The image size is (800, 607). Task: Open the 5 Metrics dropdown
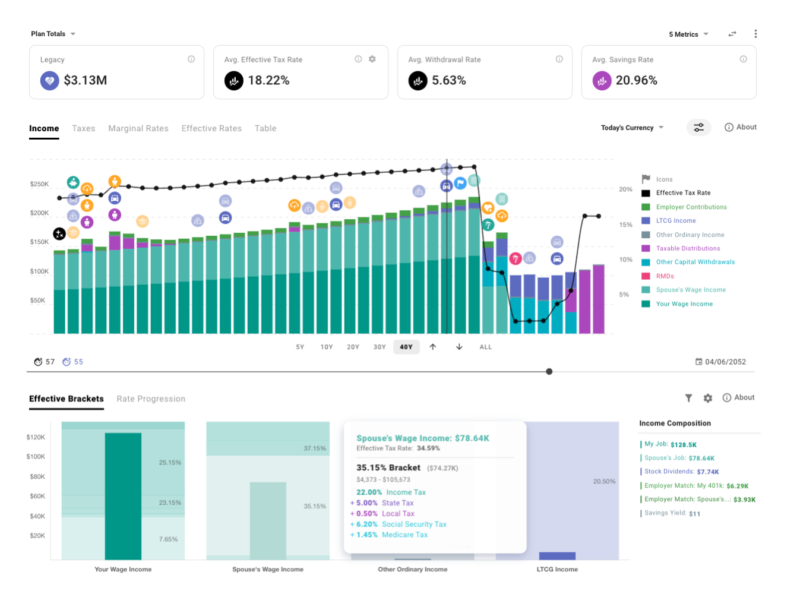(688, 34)
